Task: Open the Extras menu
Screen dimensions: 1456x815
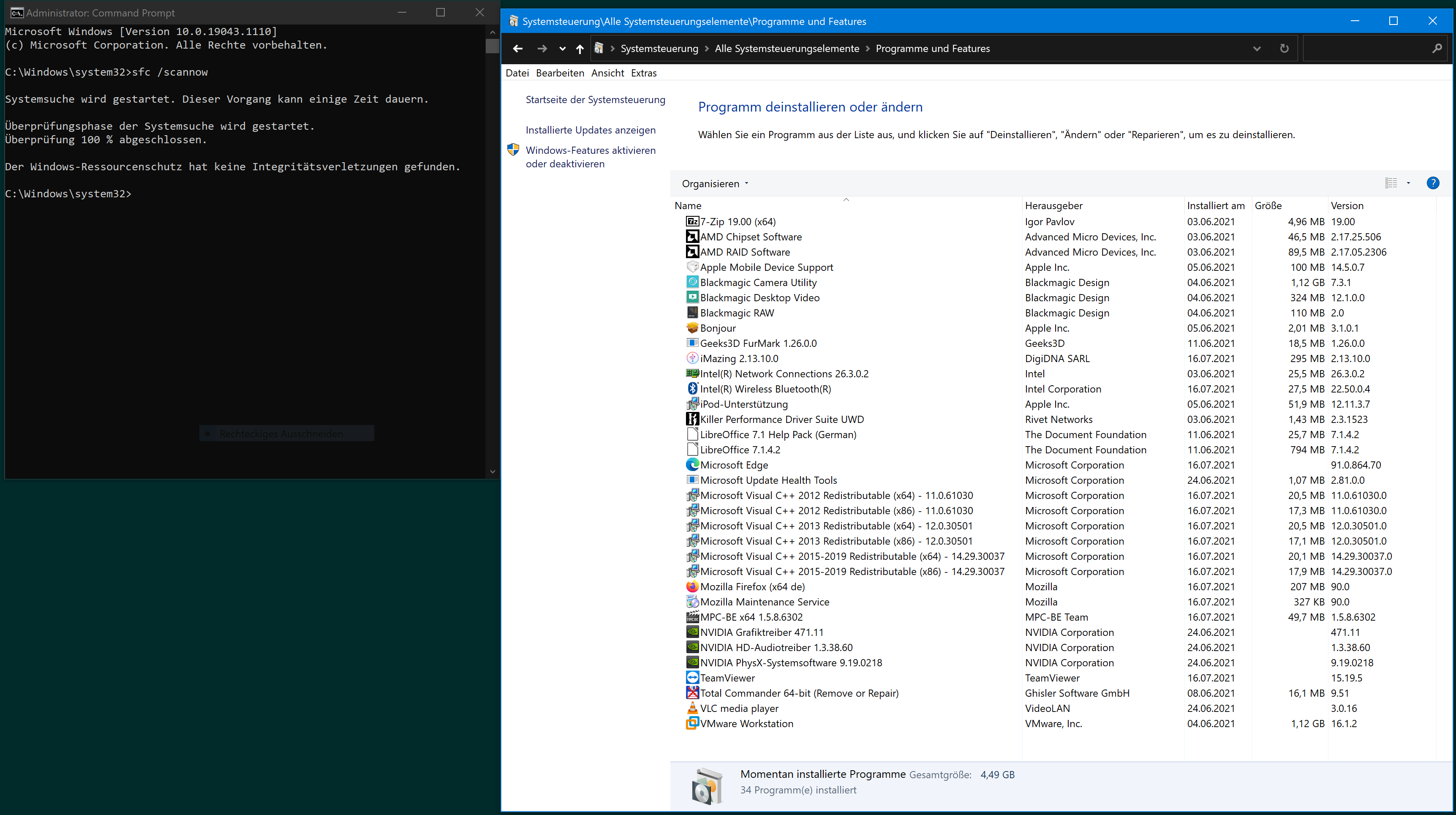Action: coord(643,73)
